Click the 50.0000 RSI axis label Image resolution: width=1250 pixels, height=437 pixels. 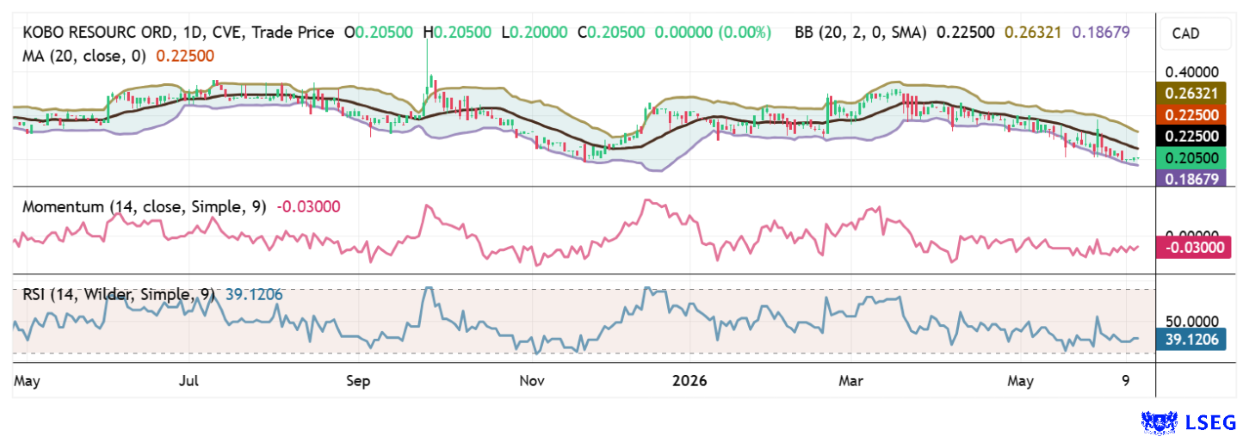1194,321
